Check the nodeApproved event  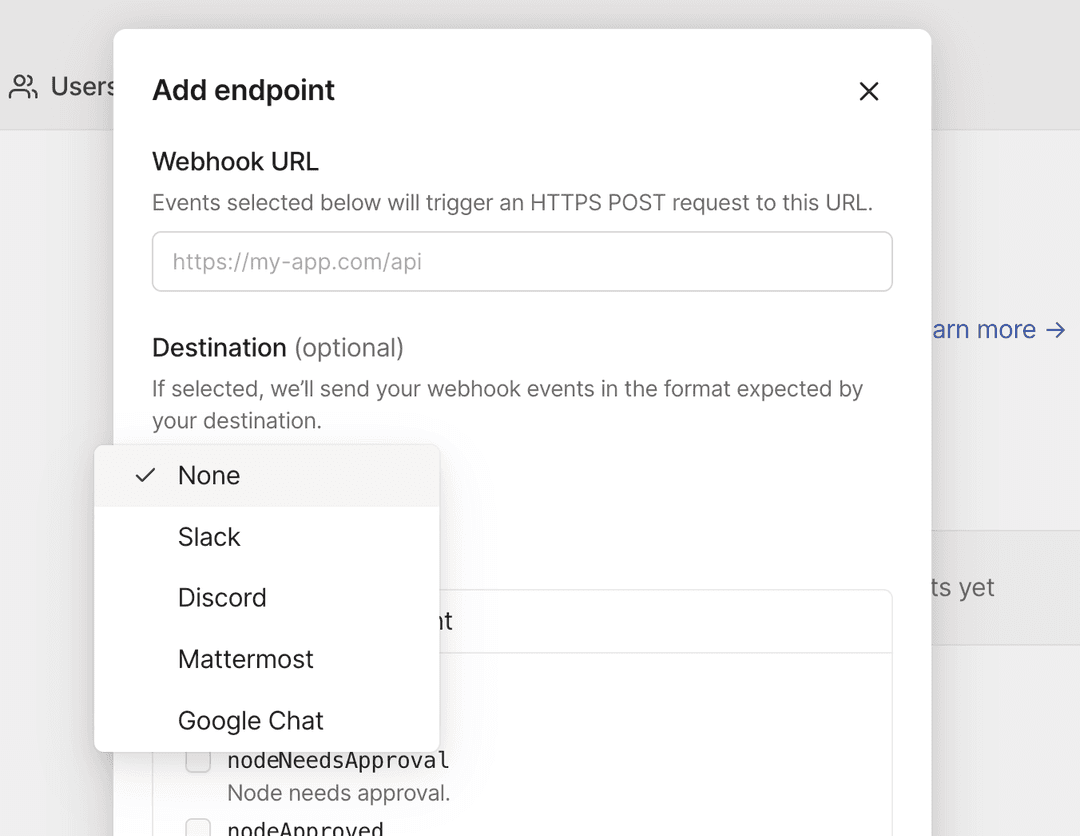pyautogui.click(x=197, y=826)
